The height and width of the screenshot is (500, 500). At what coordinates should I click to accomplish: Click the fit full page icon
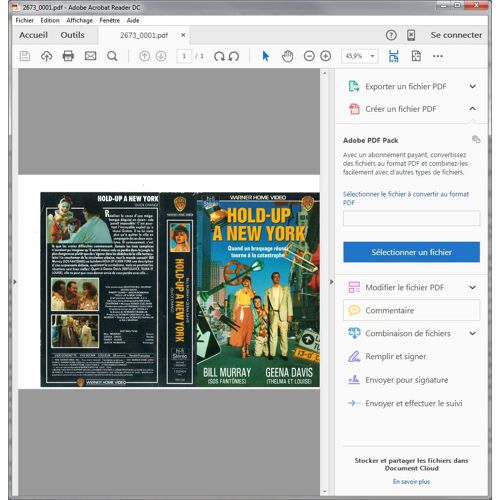click(x=416, y=56)
